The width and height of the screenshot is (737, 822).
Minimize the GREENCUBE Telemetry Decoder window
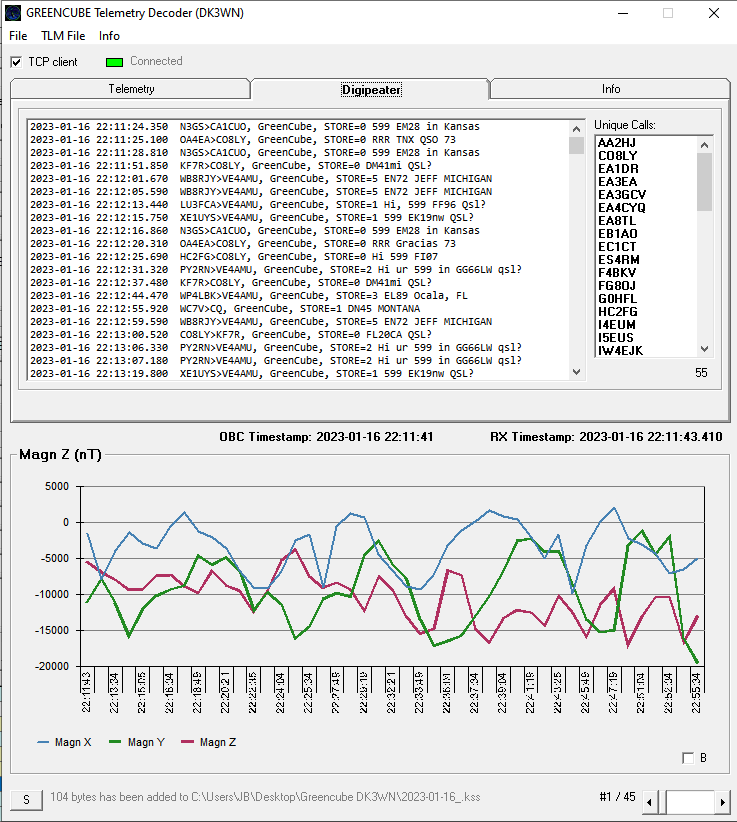tap(623, 13)
